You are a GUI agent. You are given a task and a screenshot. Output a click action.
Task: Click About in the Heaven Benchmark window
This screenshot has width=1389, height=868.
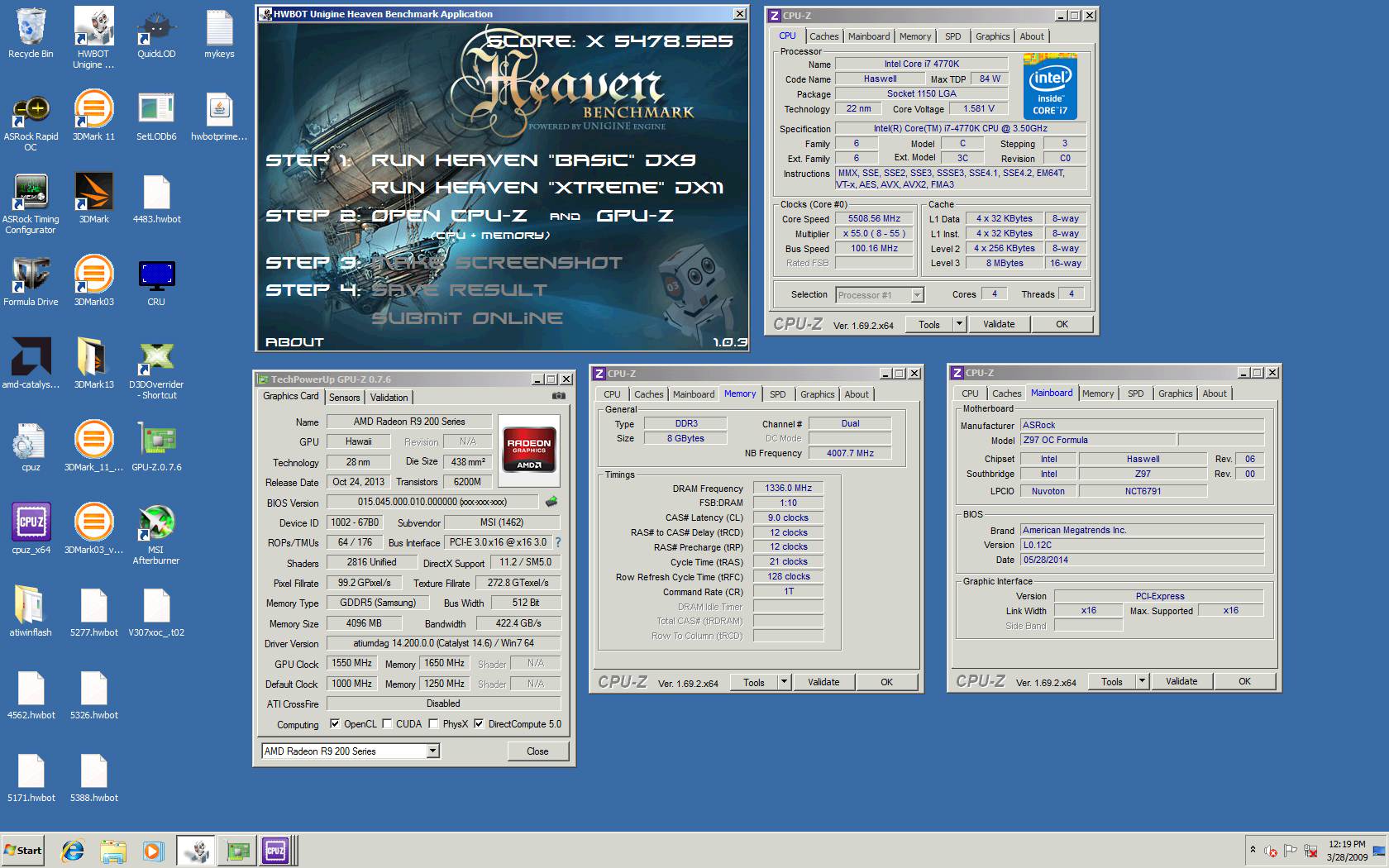click(294, 341)
